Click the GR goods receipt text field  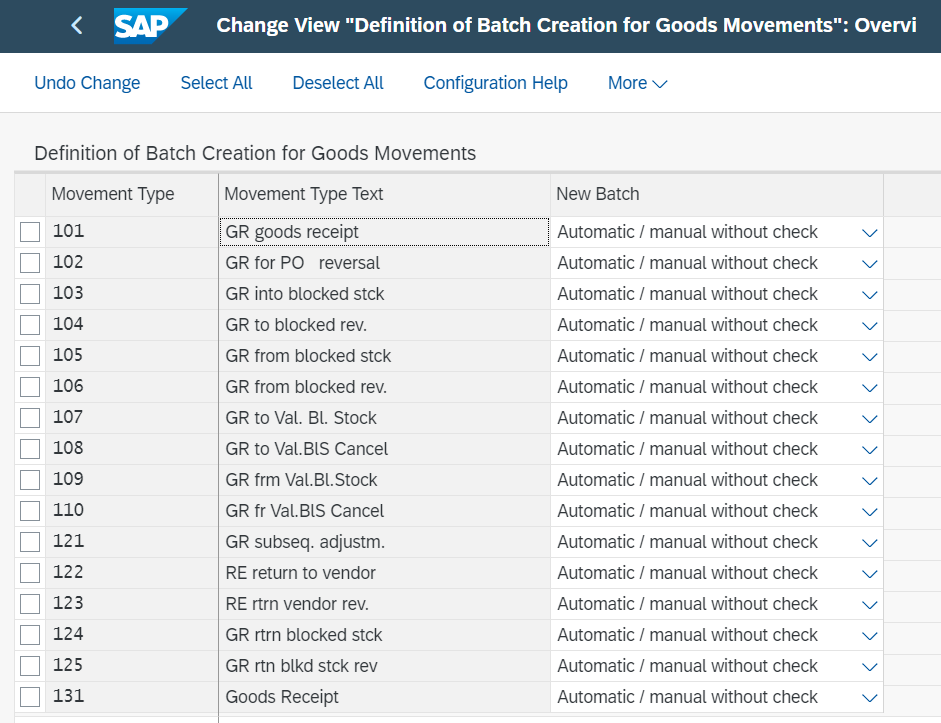(x=384, y=232)
